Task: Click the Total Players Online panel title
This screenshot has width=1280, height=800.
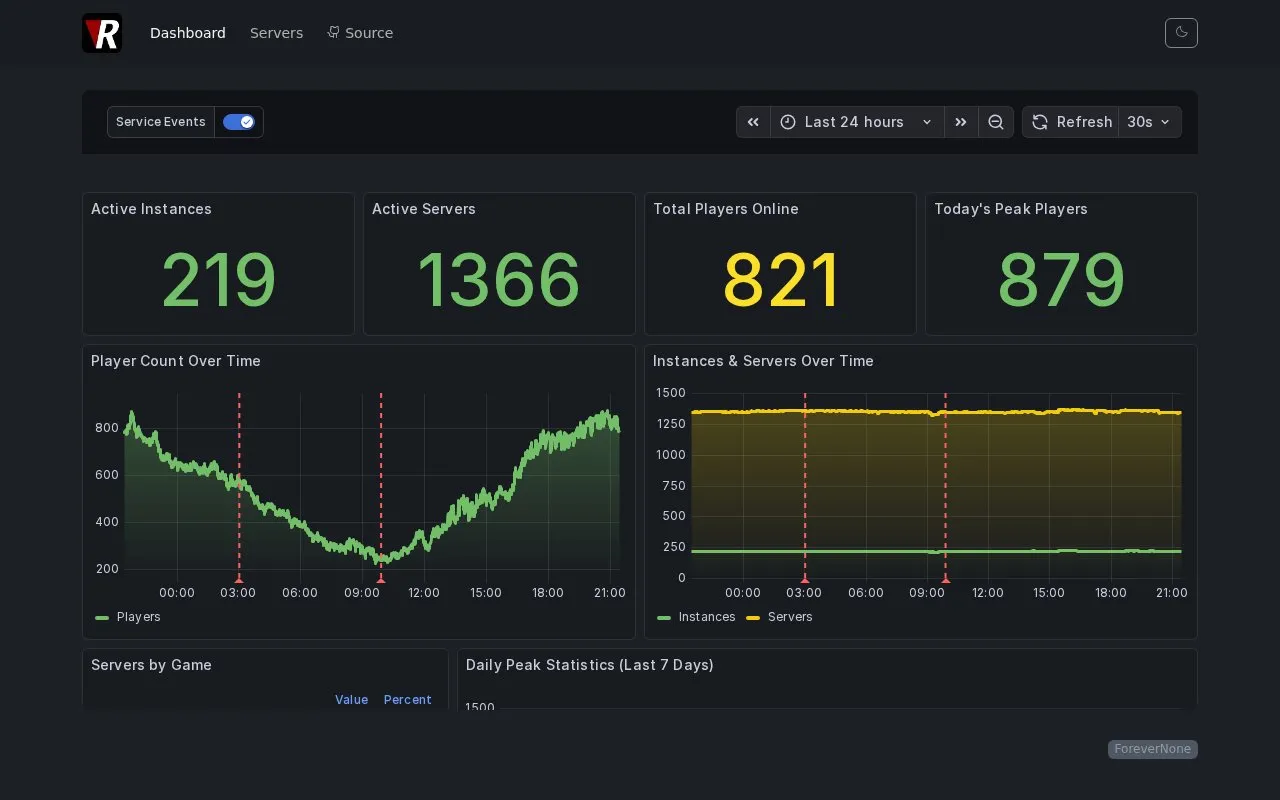Action: [x=726, y=209]
